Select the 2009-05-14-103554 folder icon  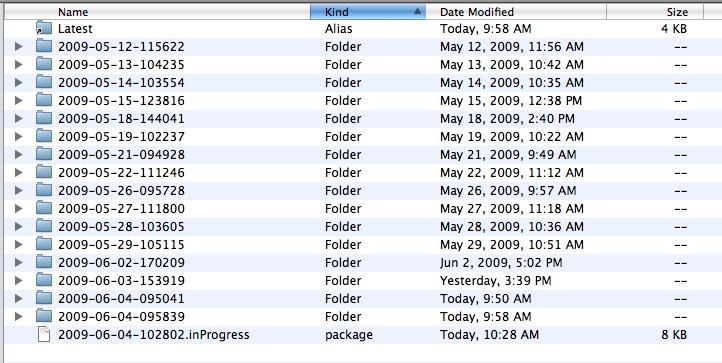[44, 82]
